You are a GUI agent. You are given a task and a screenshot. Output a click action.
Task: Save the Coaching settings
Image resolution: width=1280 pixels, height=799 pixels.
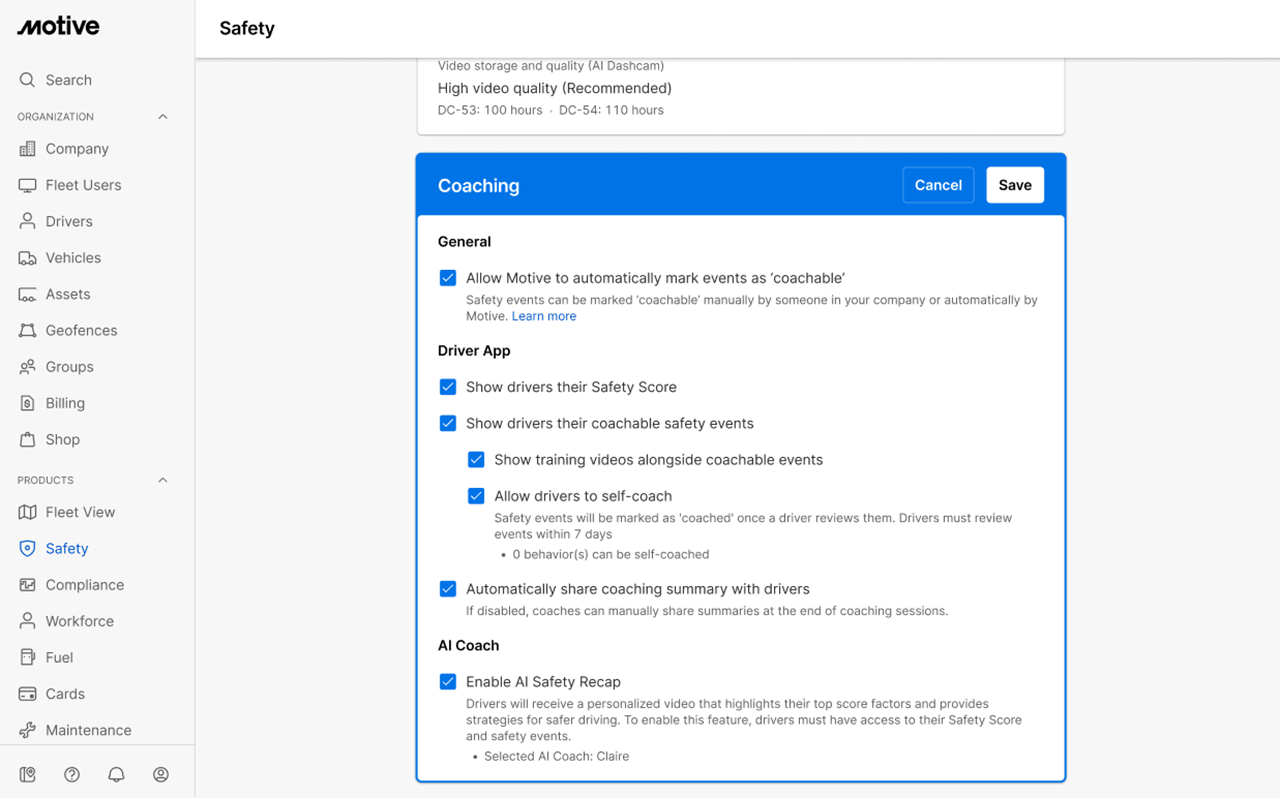[x=1015, y=185]
